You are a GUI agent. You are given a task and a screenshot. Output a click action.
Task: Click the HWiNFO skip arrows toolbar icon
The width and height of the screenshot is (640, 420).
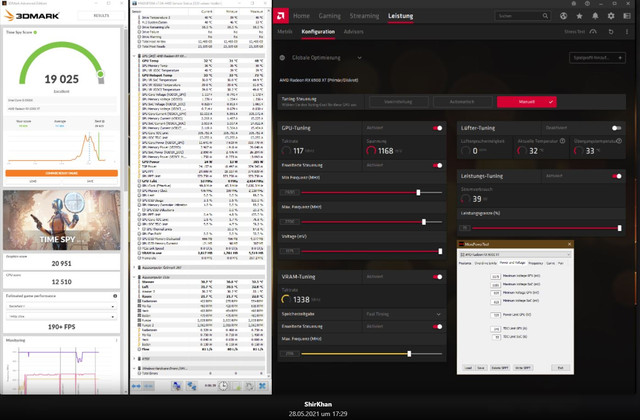(x=149, y=386)
